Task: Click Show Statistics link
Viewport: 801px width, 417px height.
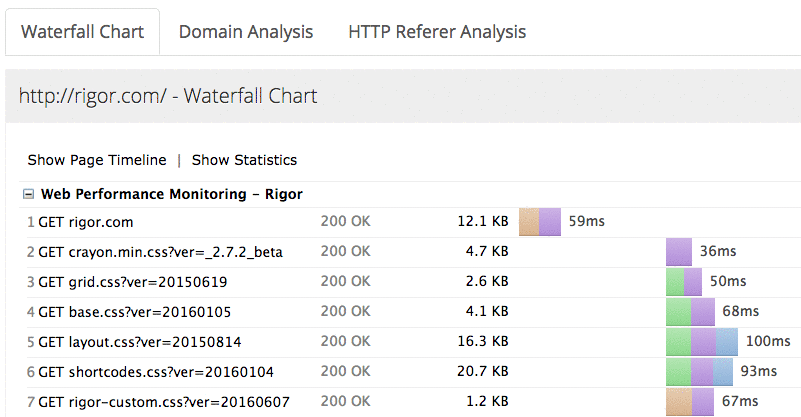Action: [244, 160]
